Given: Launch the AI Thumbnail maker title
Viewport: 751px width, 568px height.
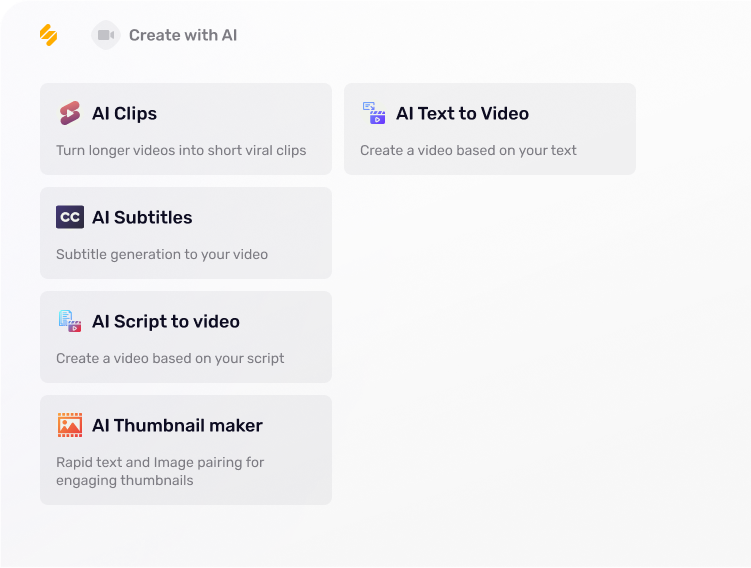Looking at the screenshot, I should (177, 426).
